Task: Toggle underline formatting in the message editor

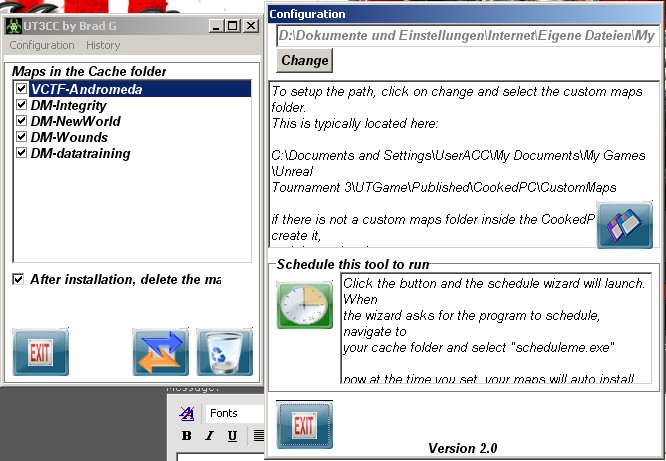Action: pos(232,436)
